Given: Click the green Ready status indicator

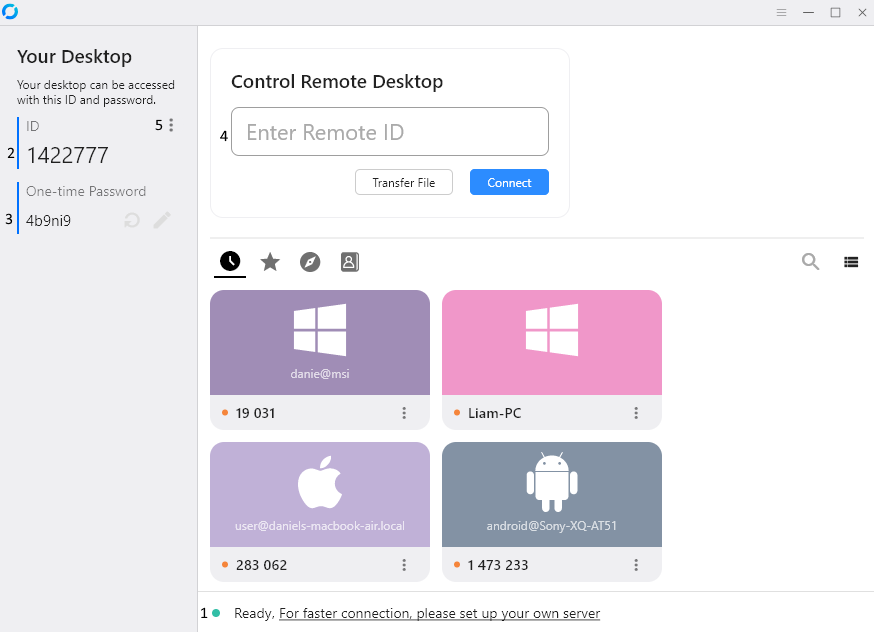Looking at the screenshot, I should pos(217,612).
